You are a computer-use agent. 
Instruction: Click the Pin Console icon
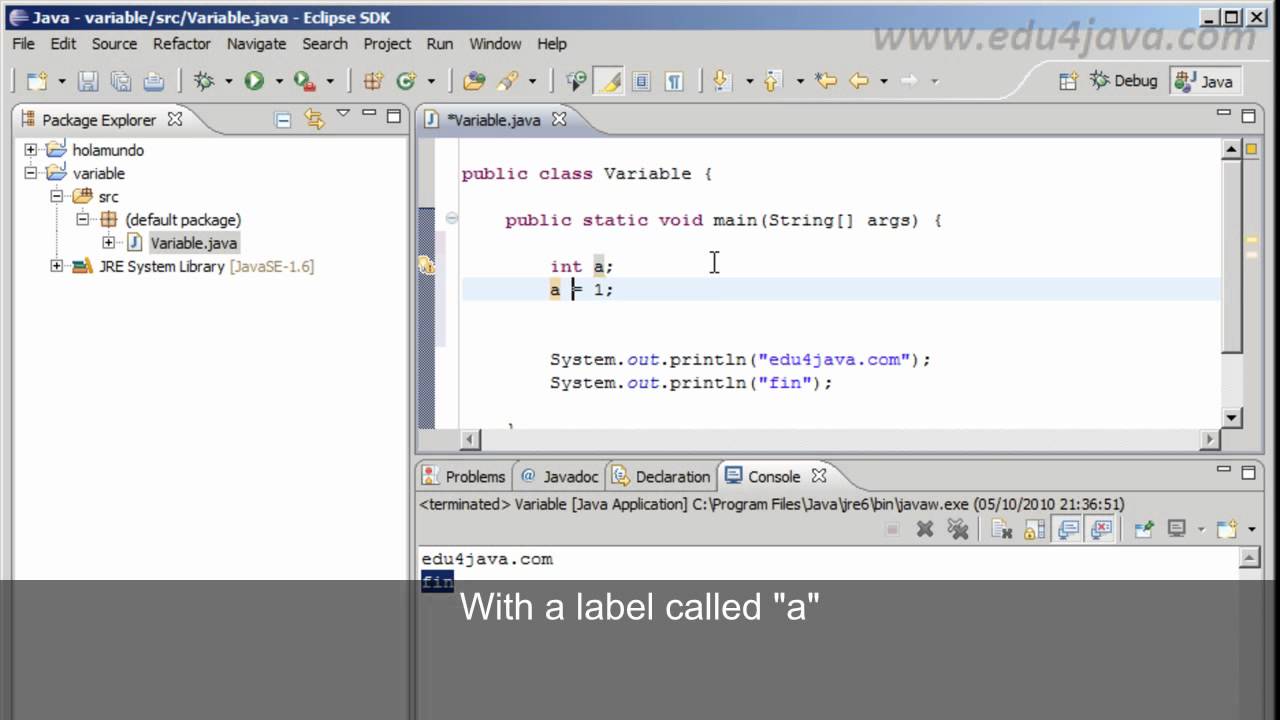coord(1144,529)
